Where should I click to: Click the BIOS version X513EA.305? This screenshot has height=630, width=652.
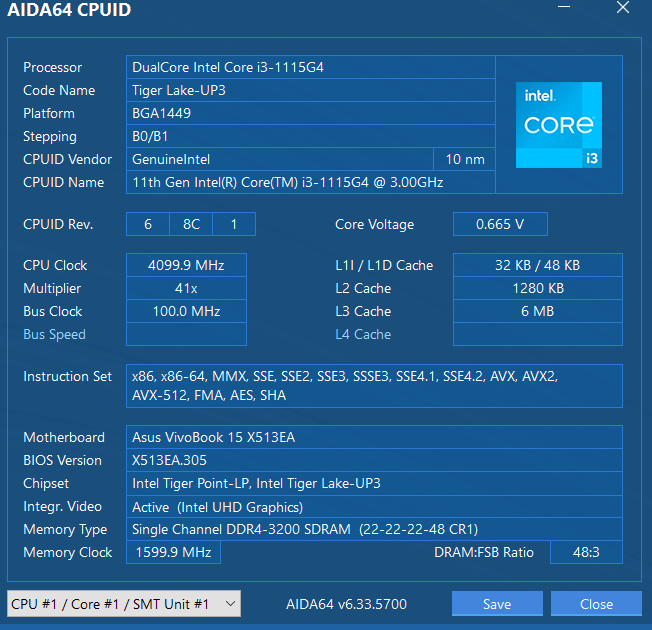pos(374,460)
